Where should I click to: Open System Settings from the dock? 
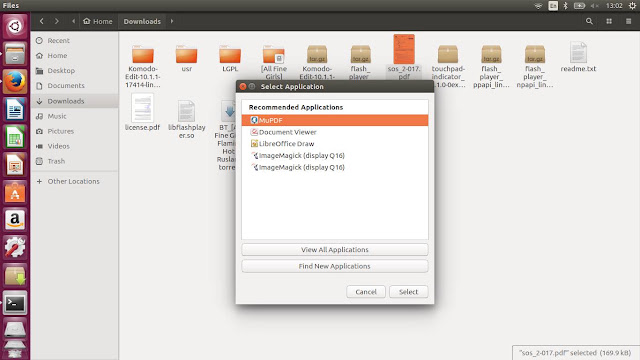point(15,247)
